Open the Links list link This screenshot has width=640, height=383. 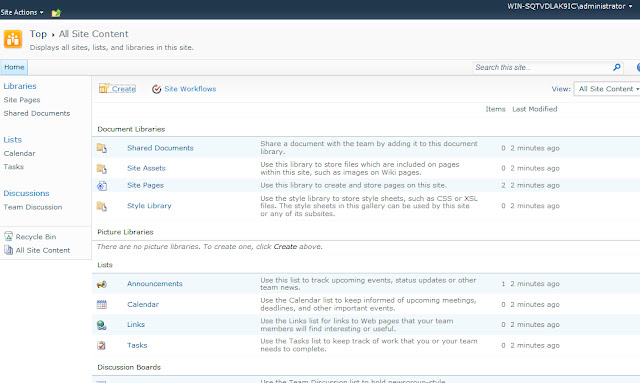tap(136, 324)
